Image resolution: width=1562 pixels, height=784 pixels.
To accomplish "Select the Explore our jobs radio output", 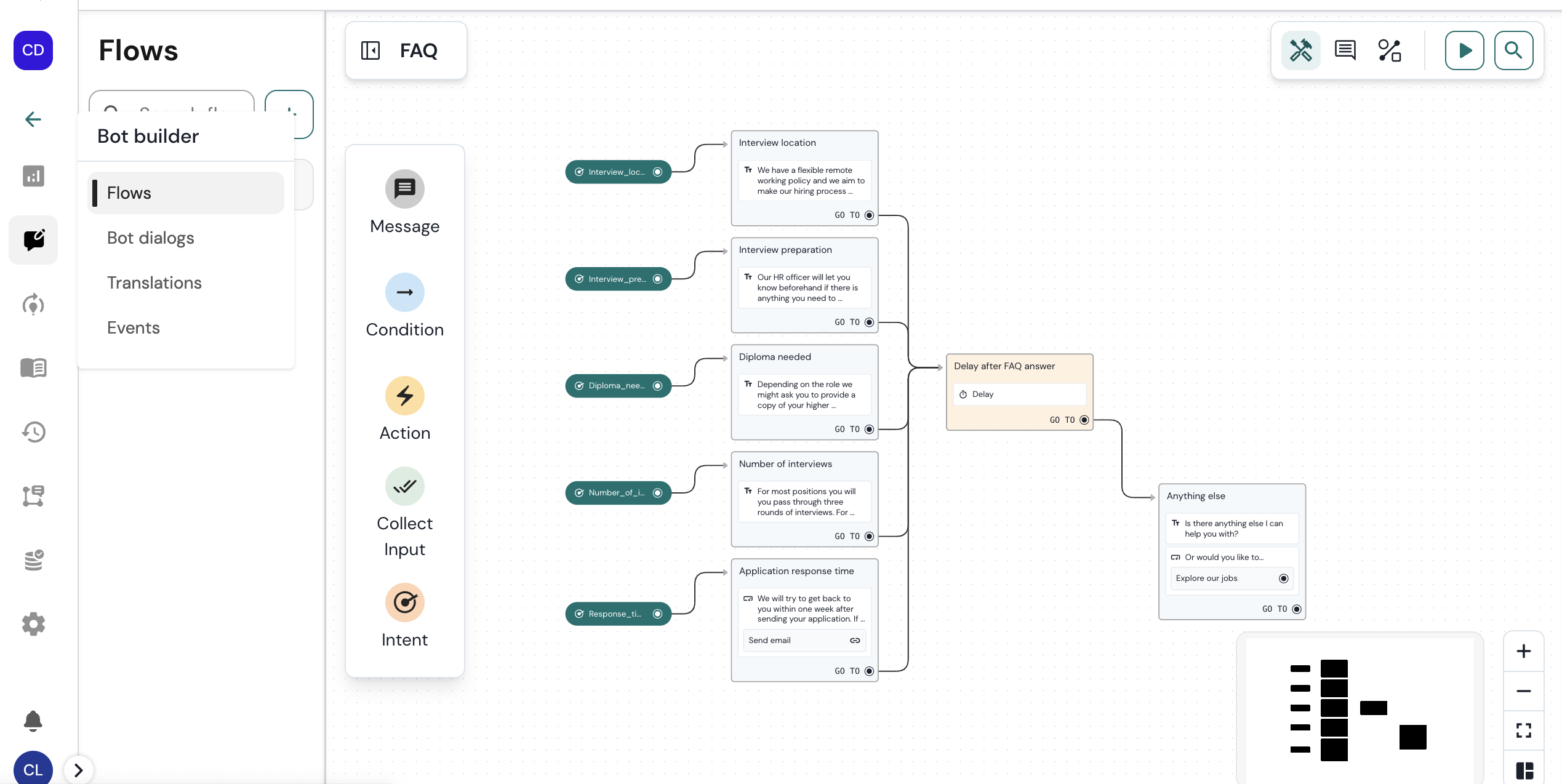I will (1283, 578).
